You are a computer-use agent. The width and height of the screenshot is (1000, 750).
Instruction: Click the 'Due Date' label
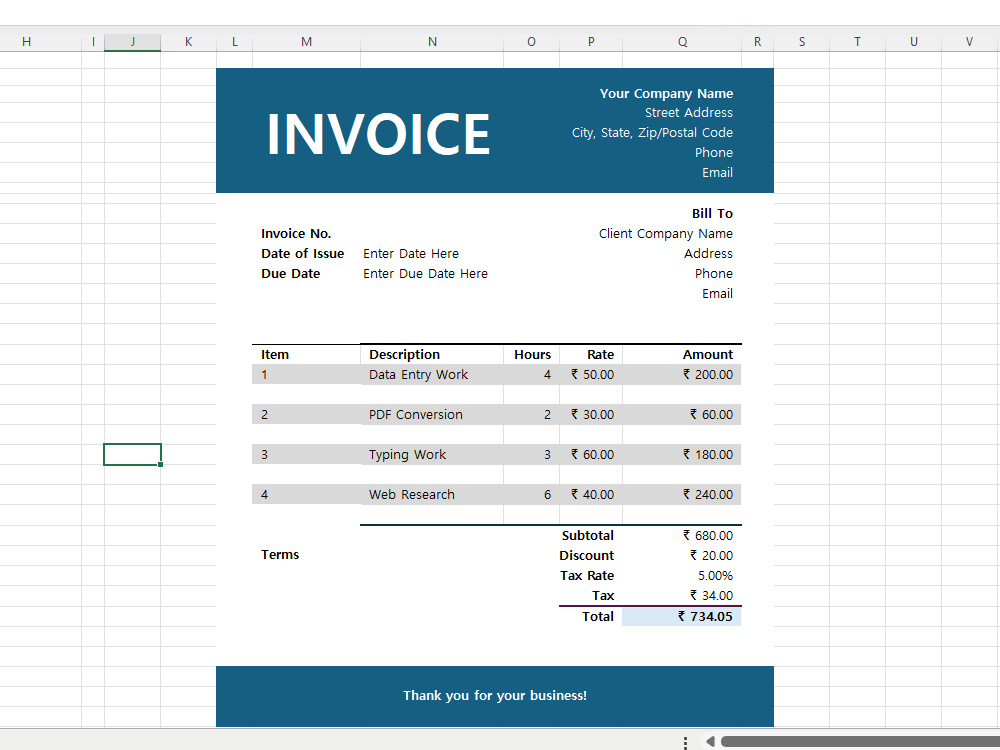click(290, 274)
